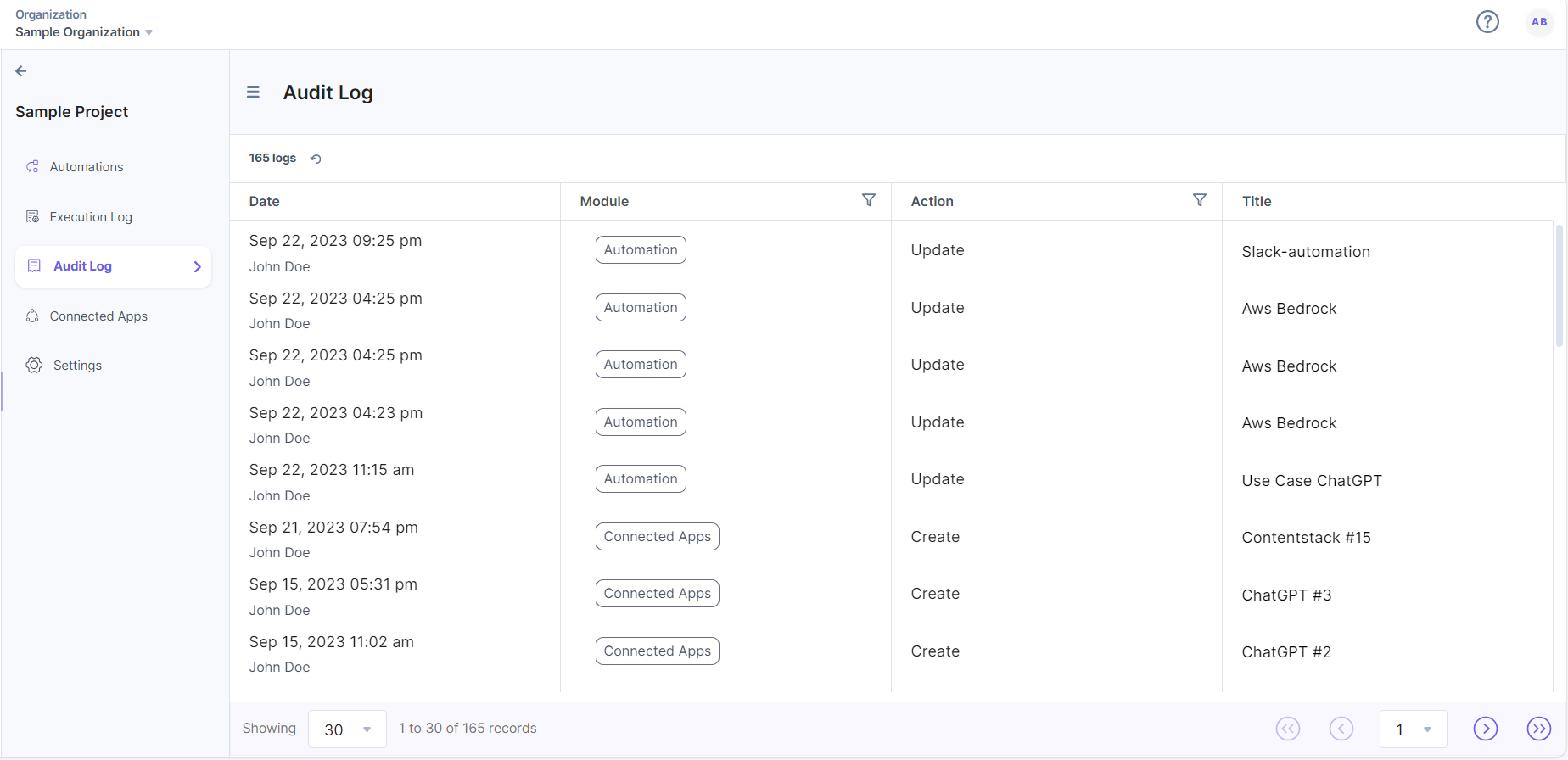Click the Audit Log page title

pyautogui.click(x=328, y=92)
